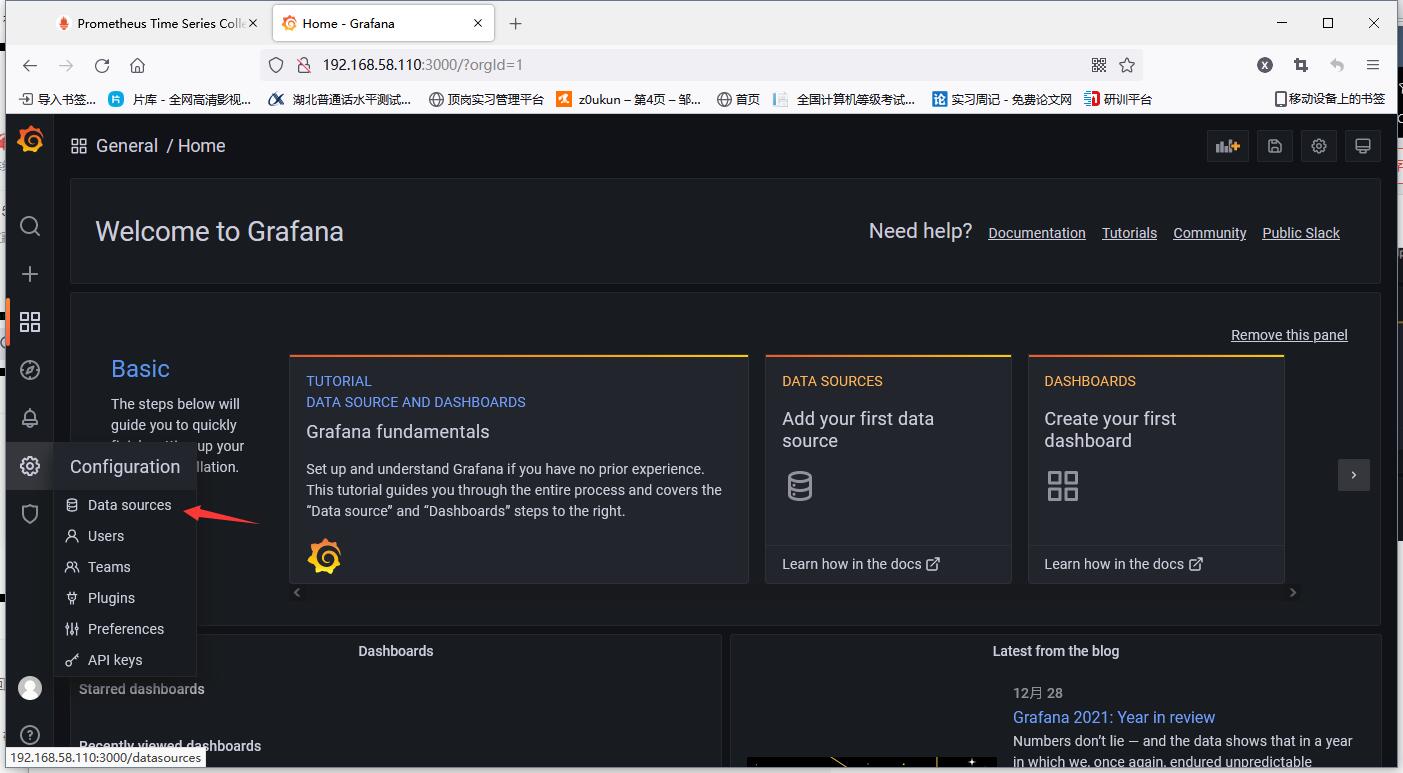Click the Cycle view mode monitor icon
1403x773 pixels.
pyautogui.click(x=1362, y=146)
